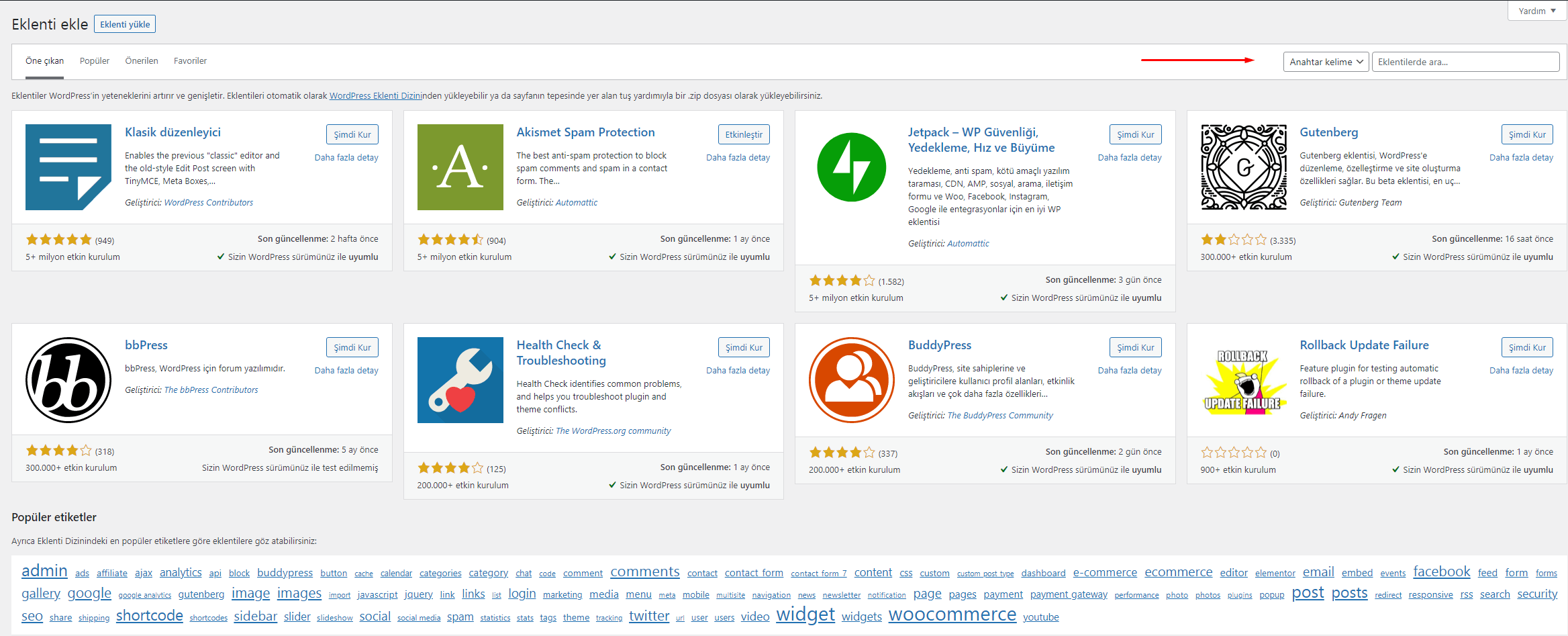1568x636 pixels.
Task: Switch to the Önerilen tab
Action: click(x=142, y=61)
